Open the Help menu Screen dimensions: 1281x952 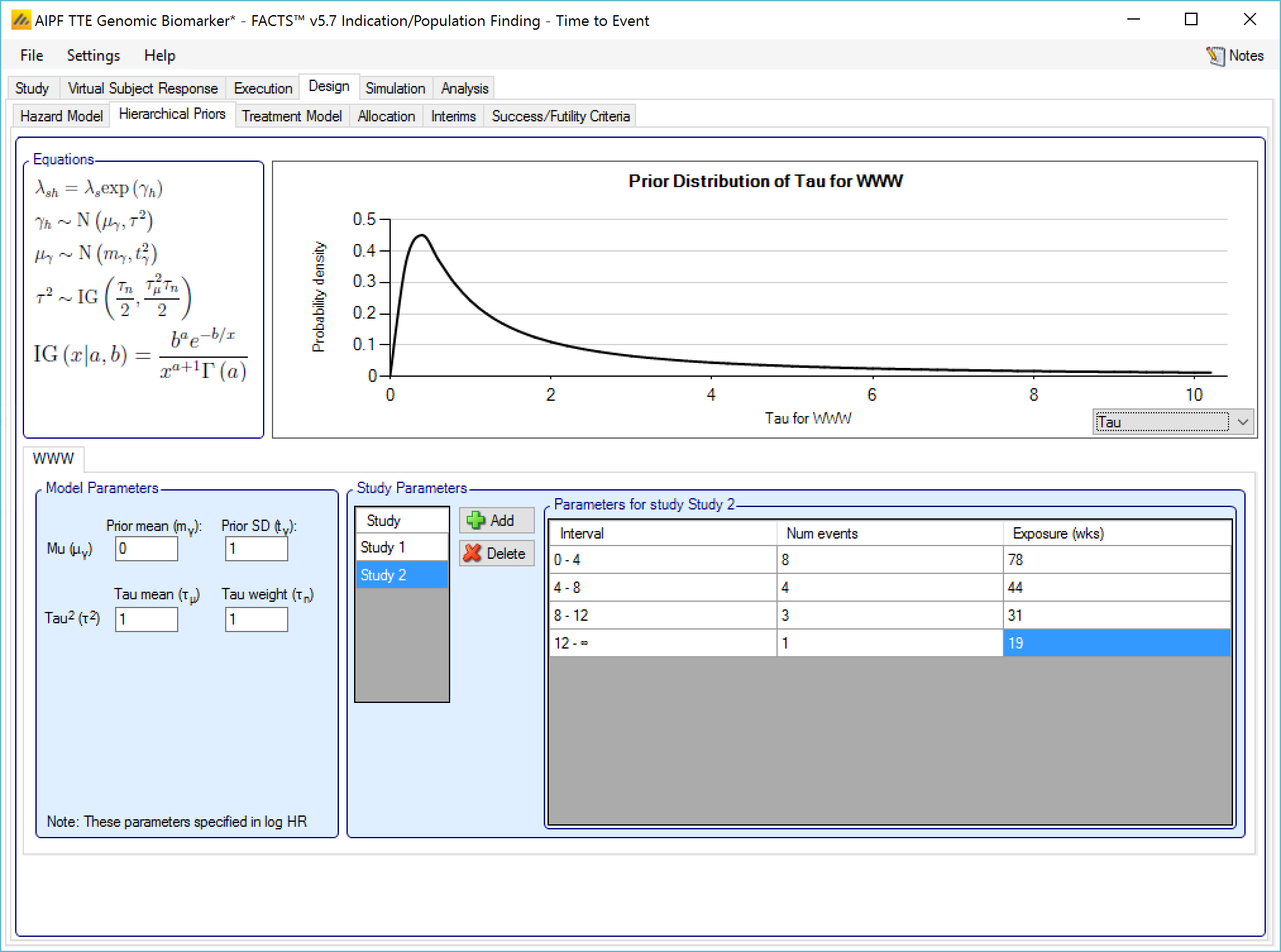159,56
